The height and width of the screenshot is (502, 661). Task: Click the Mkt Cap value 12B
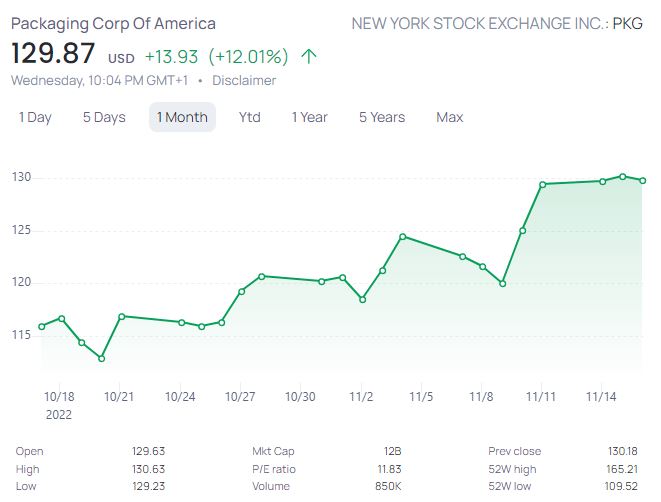[392, 451]
